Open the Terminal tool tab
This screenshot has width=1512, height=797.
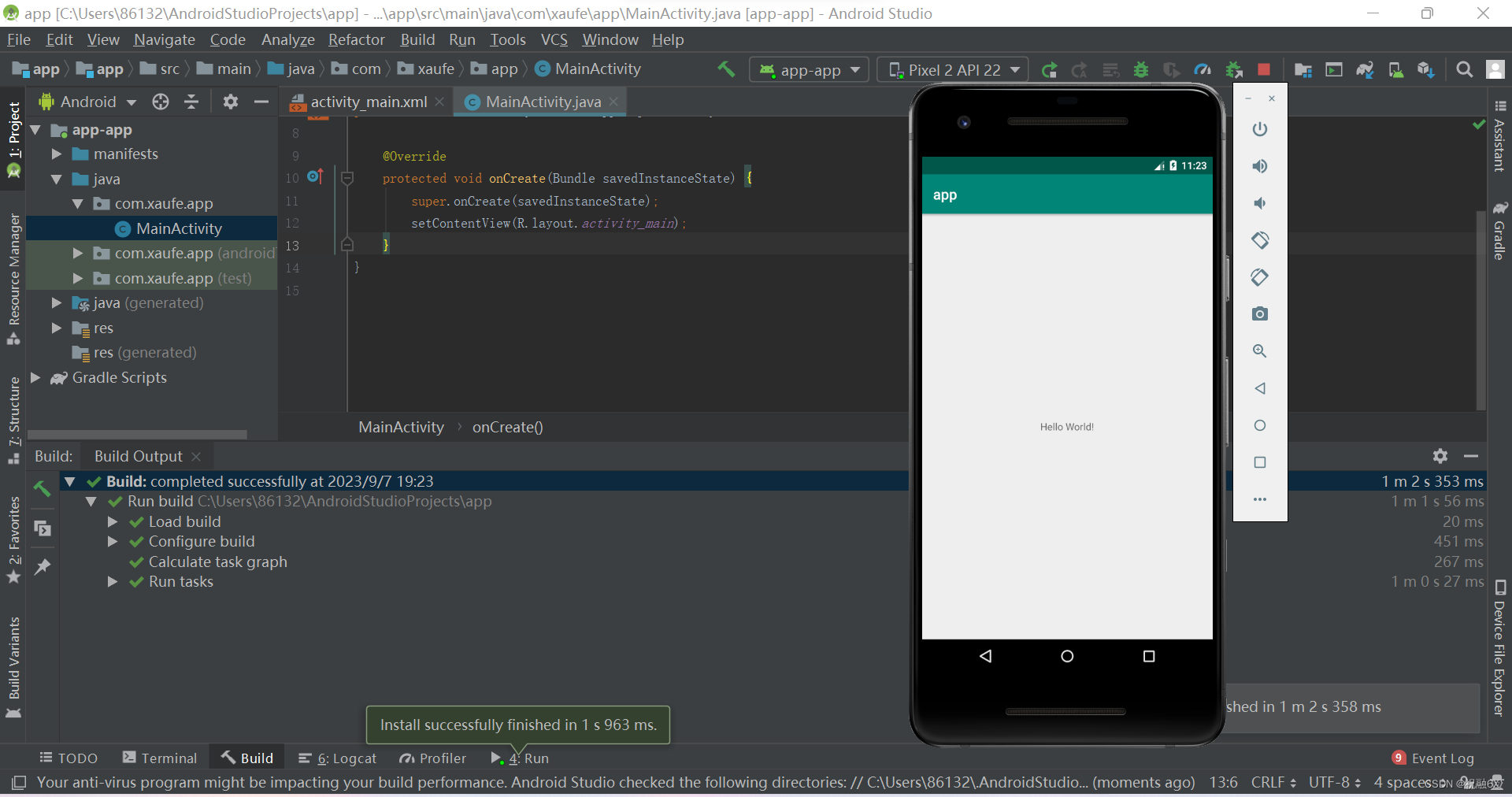click(x=160, y=758)
